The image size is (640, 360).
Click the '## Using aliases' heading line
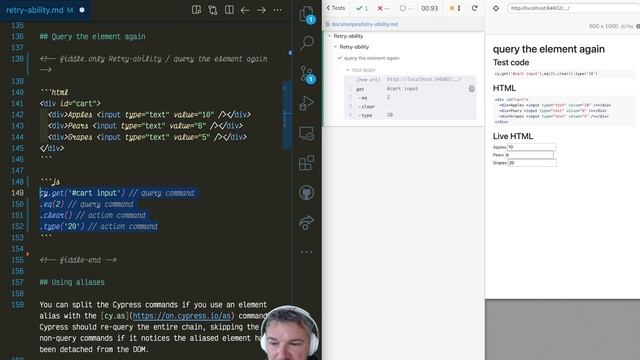click(x=72, y=282)
